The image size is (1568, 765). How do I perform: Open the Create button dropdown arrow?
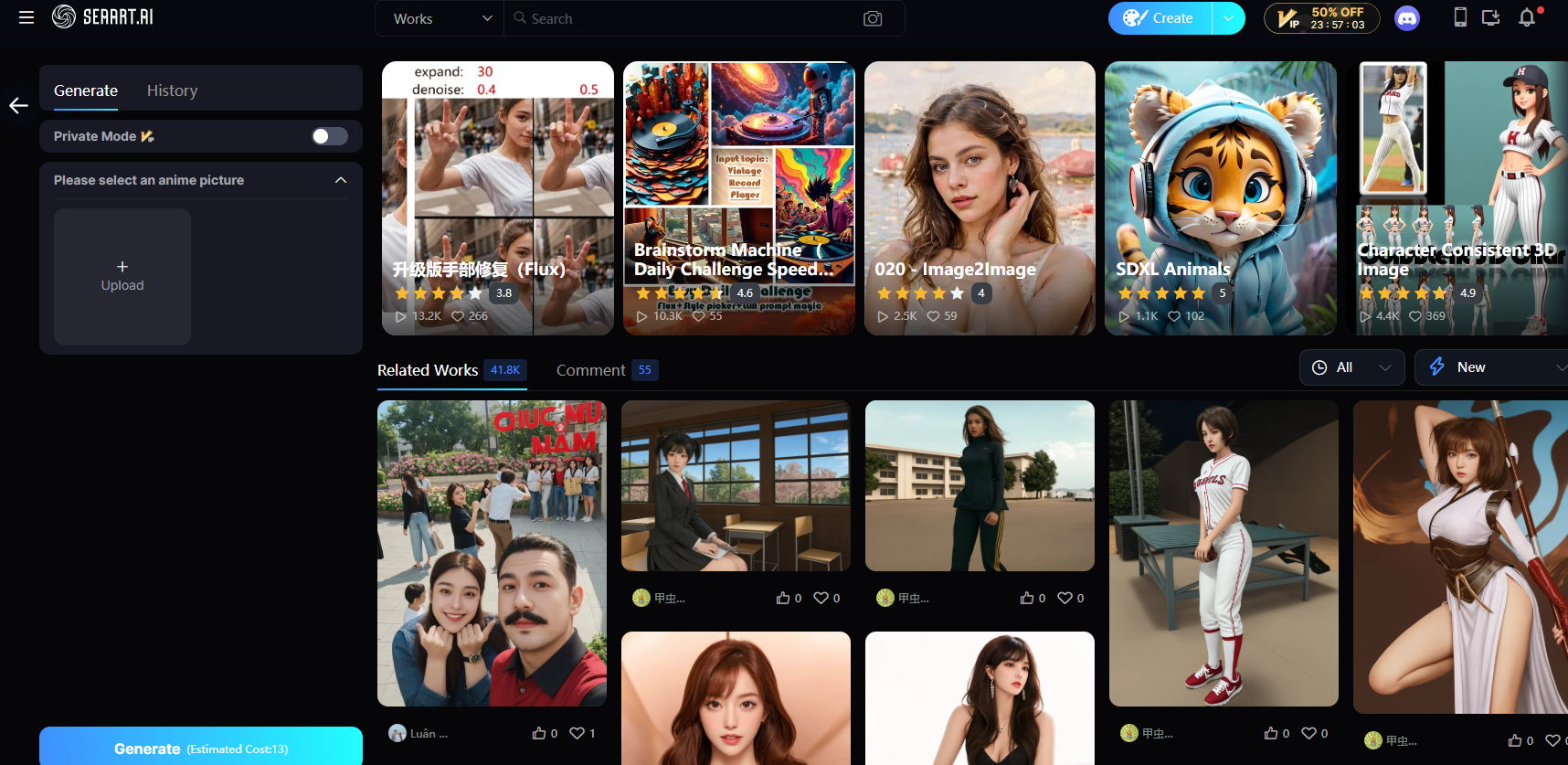1228,18
